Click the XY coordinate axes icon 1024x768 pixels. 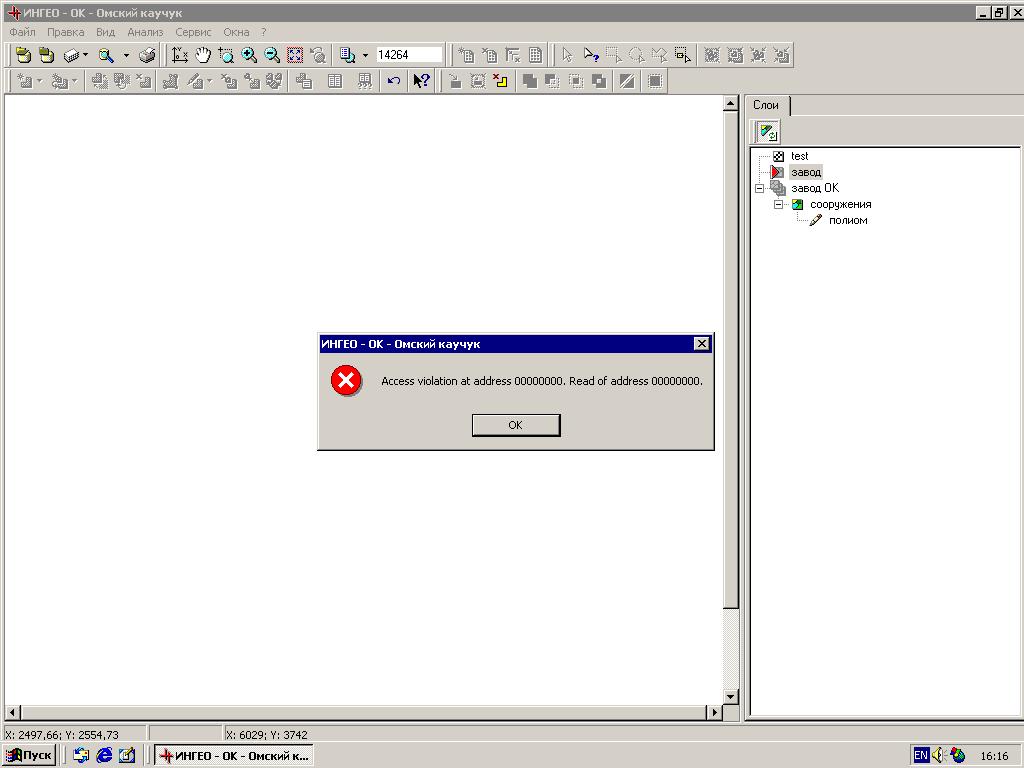tap(180, 56)
